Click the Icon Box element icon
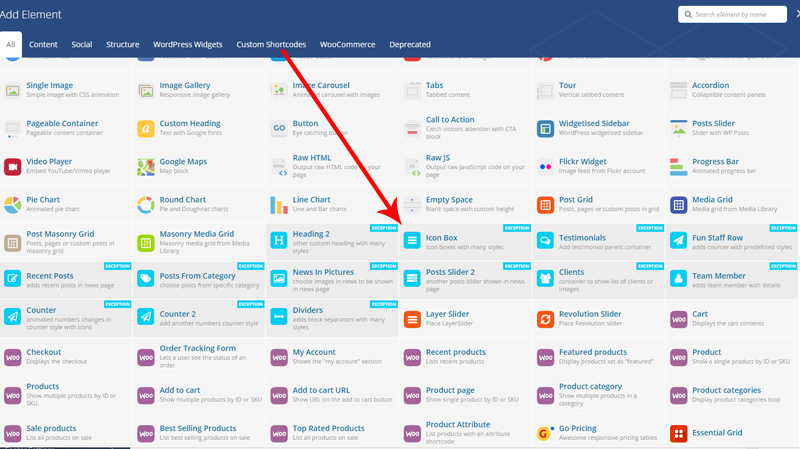Viewport: 800px width, 449px height. (x=412, y=240)
